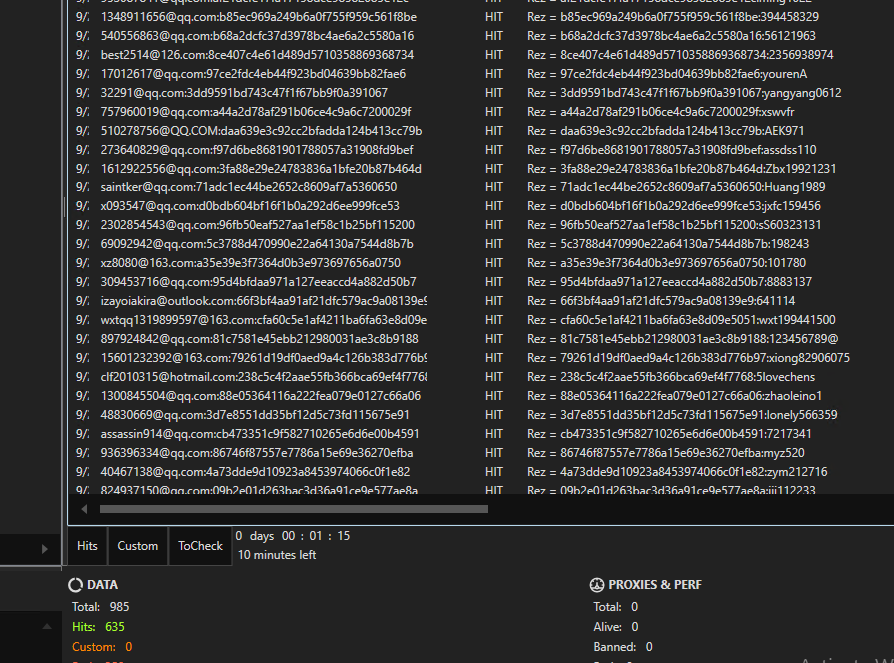Screen dimensions: 894x663
Task: Click the green "Hits: 635" counter
Action: 98,627
